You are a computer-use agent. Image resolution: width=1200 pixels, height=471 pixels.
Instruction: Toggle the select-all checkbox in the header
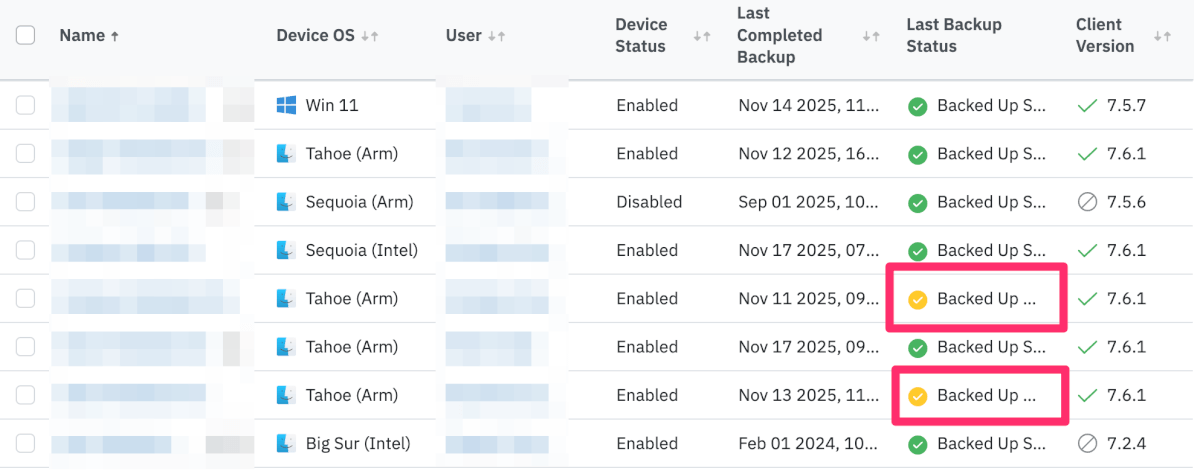click(x=26, y=35)
